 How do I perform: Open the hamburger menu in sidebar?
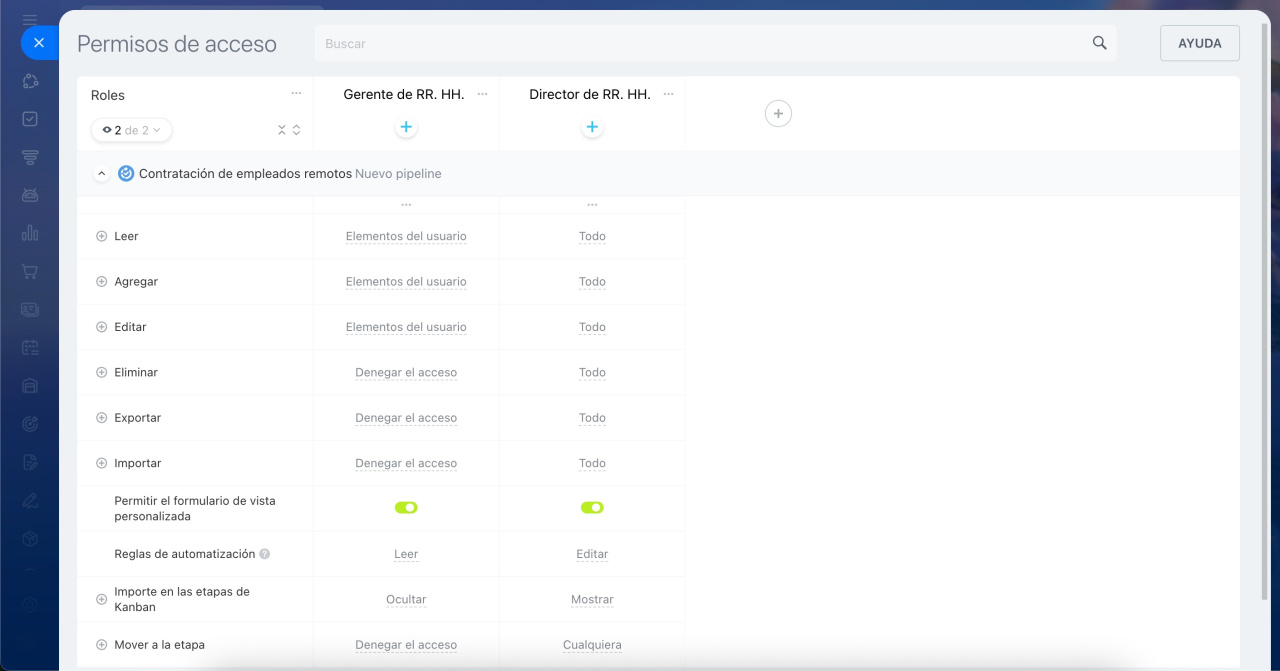(x=30, y=18)
